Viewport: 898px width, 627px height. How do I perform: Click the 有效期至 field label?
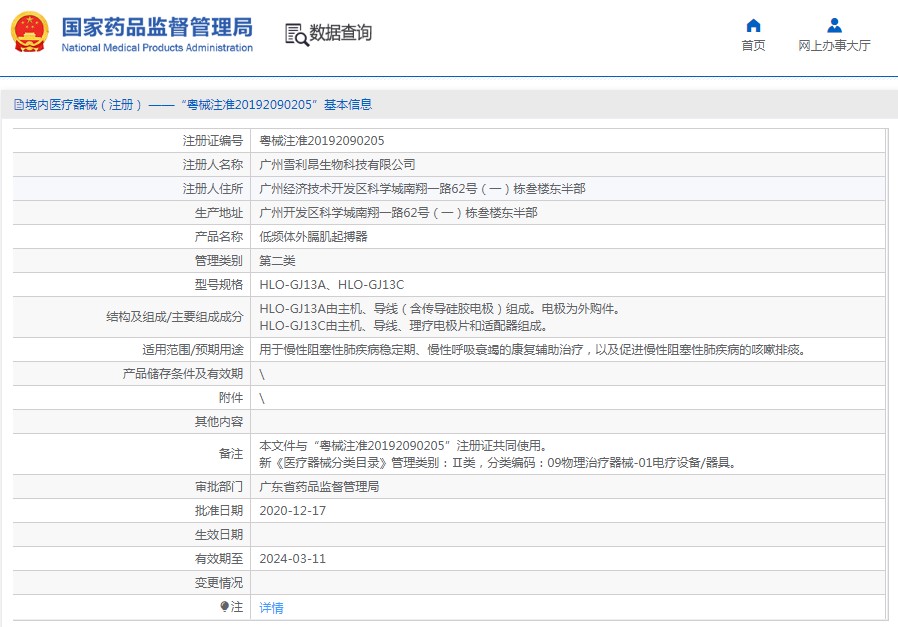(219, 559)
